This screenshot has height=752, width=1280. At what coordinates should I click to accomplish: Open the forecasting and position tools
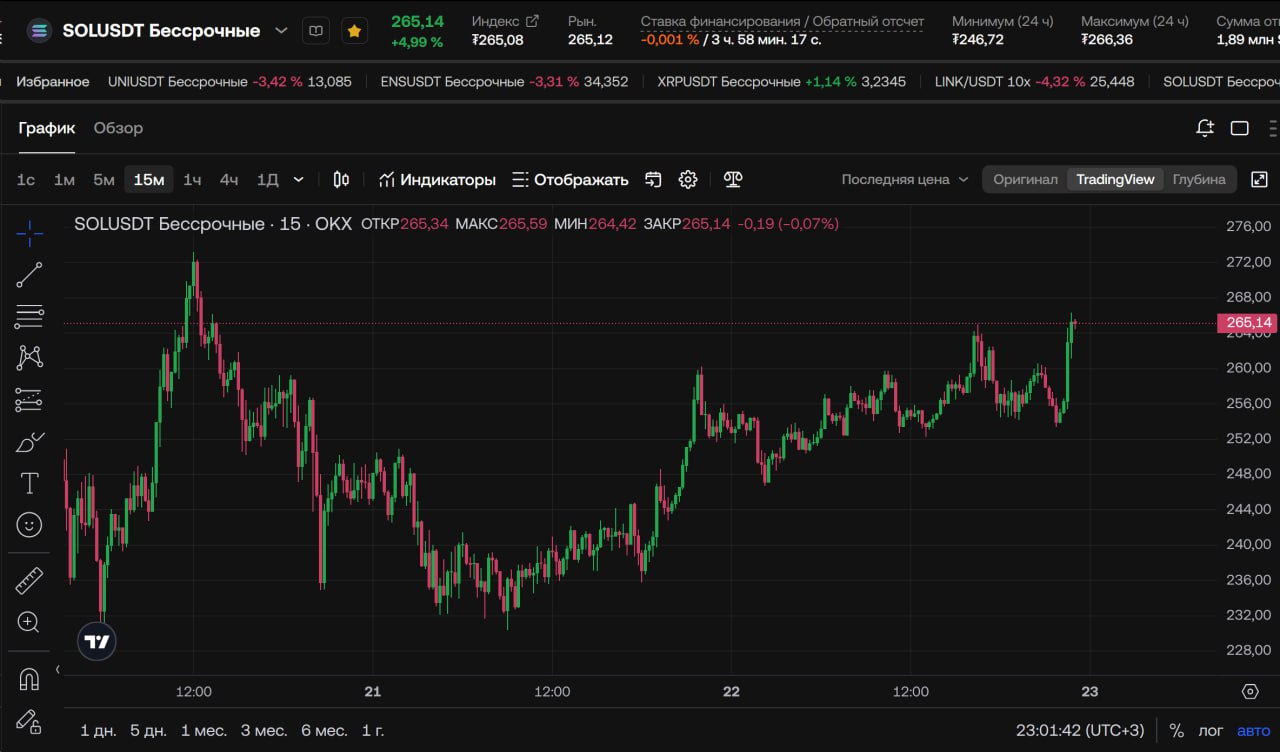coord(29,400)
